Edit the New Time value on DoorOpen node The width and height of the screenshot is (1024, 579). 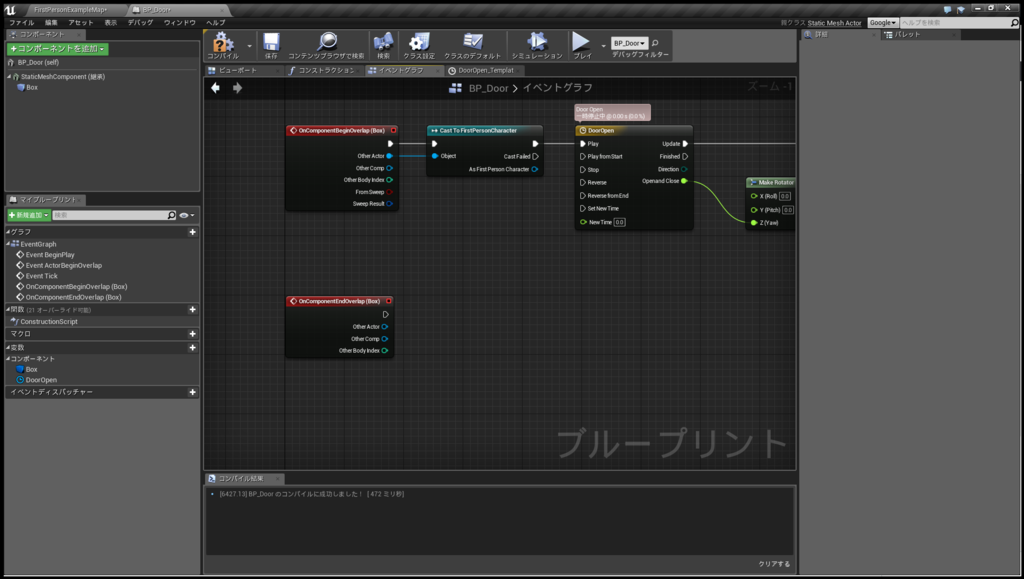619,222
